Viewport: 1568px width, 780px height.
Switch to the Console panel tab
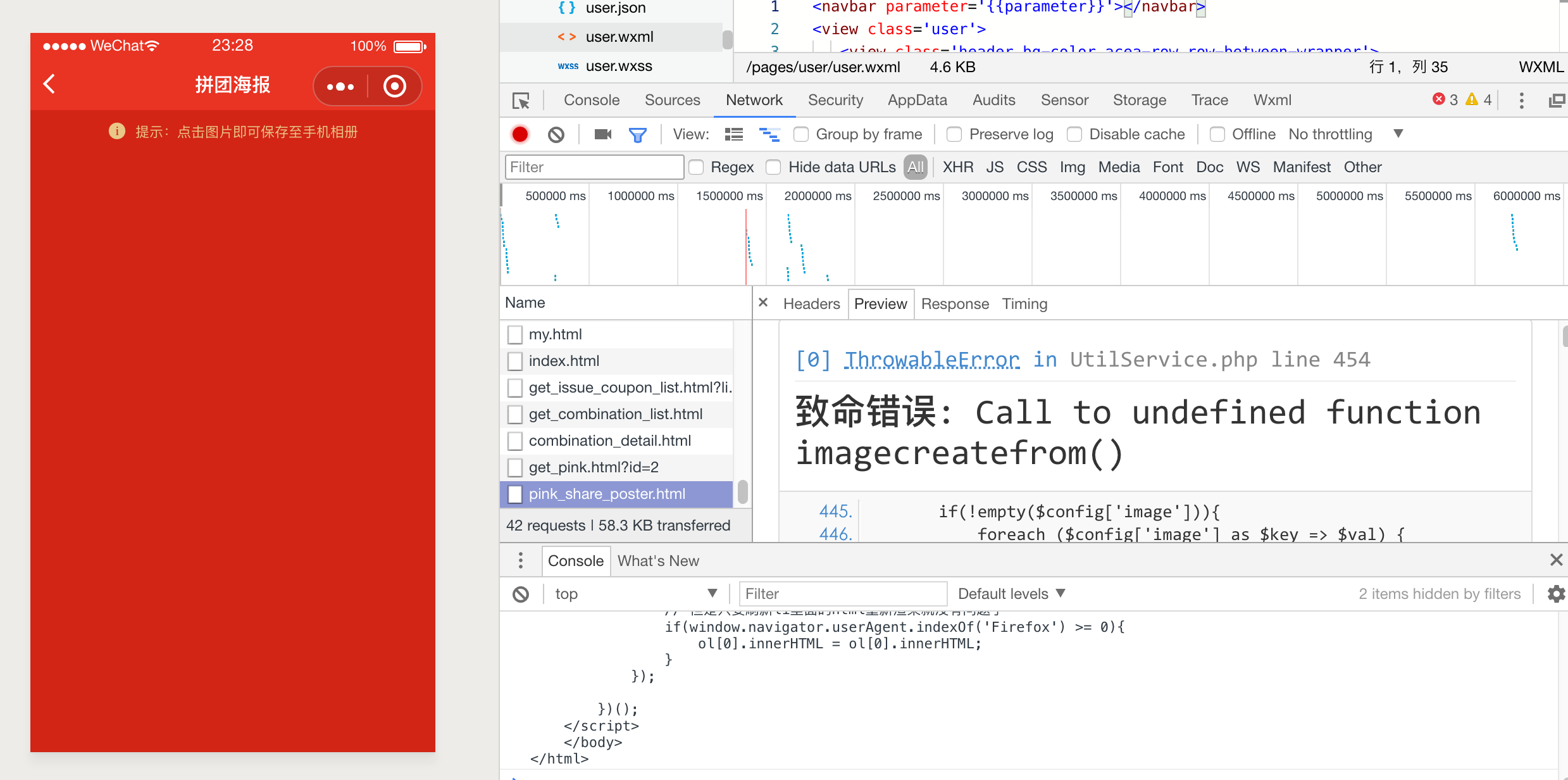592,100
